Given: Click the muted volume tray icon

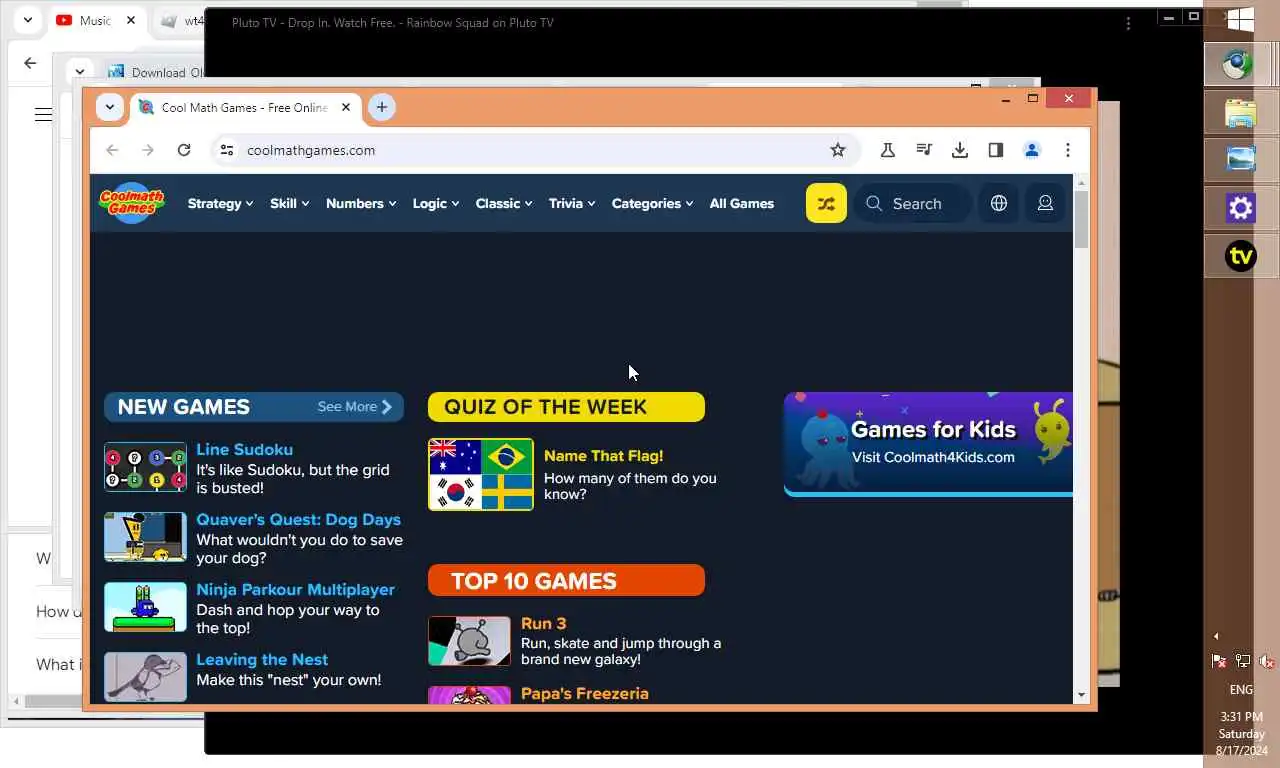Looking at the screenshot, I should (1265, 661).
